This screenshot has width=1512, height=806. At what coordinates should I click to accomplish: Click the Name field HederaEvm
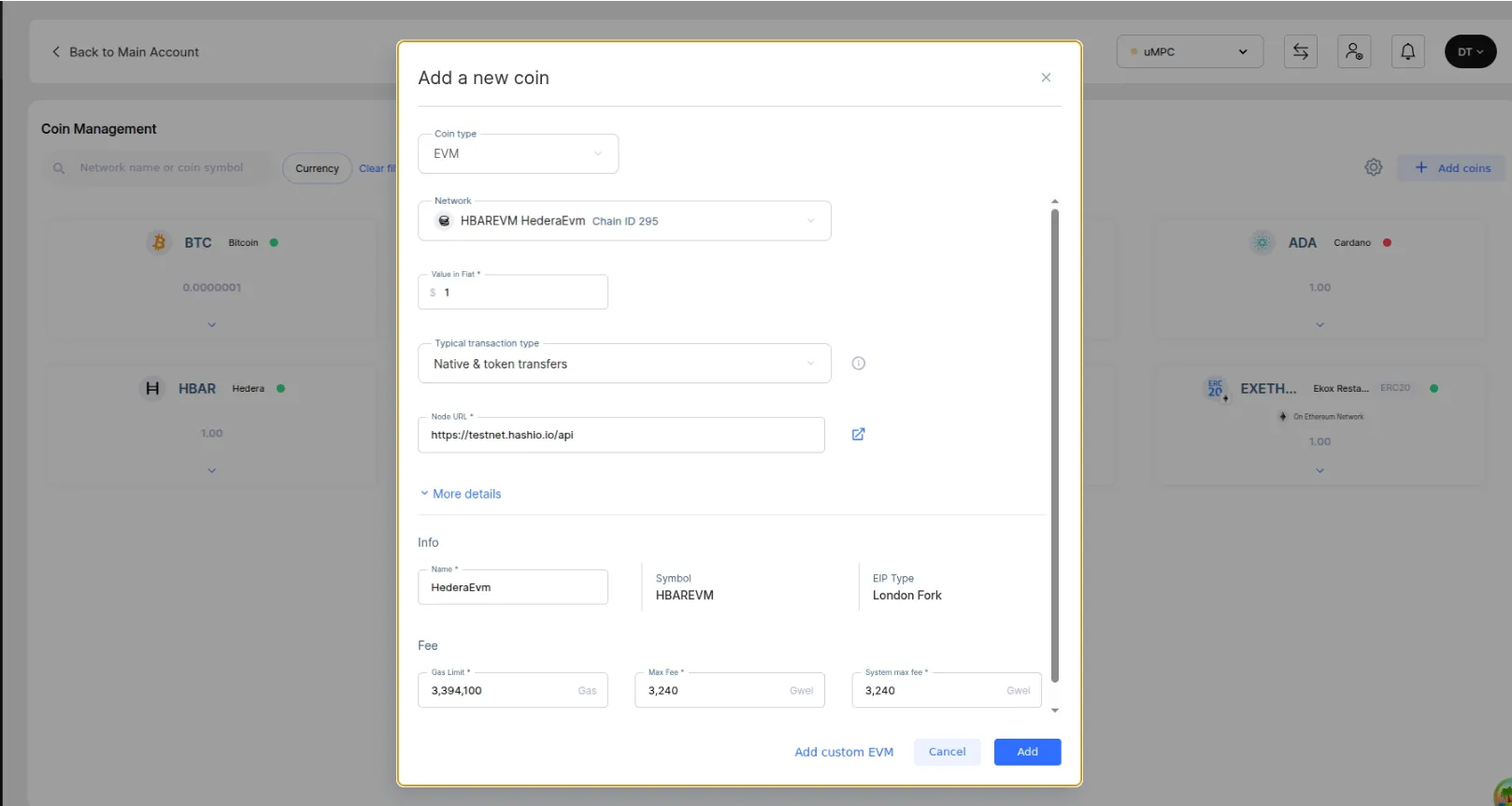(x=513, y=587)
